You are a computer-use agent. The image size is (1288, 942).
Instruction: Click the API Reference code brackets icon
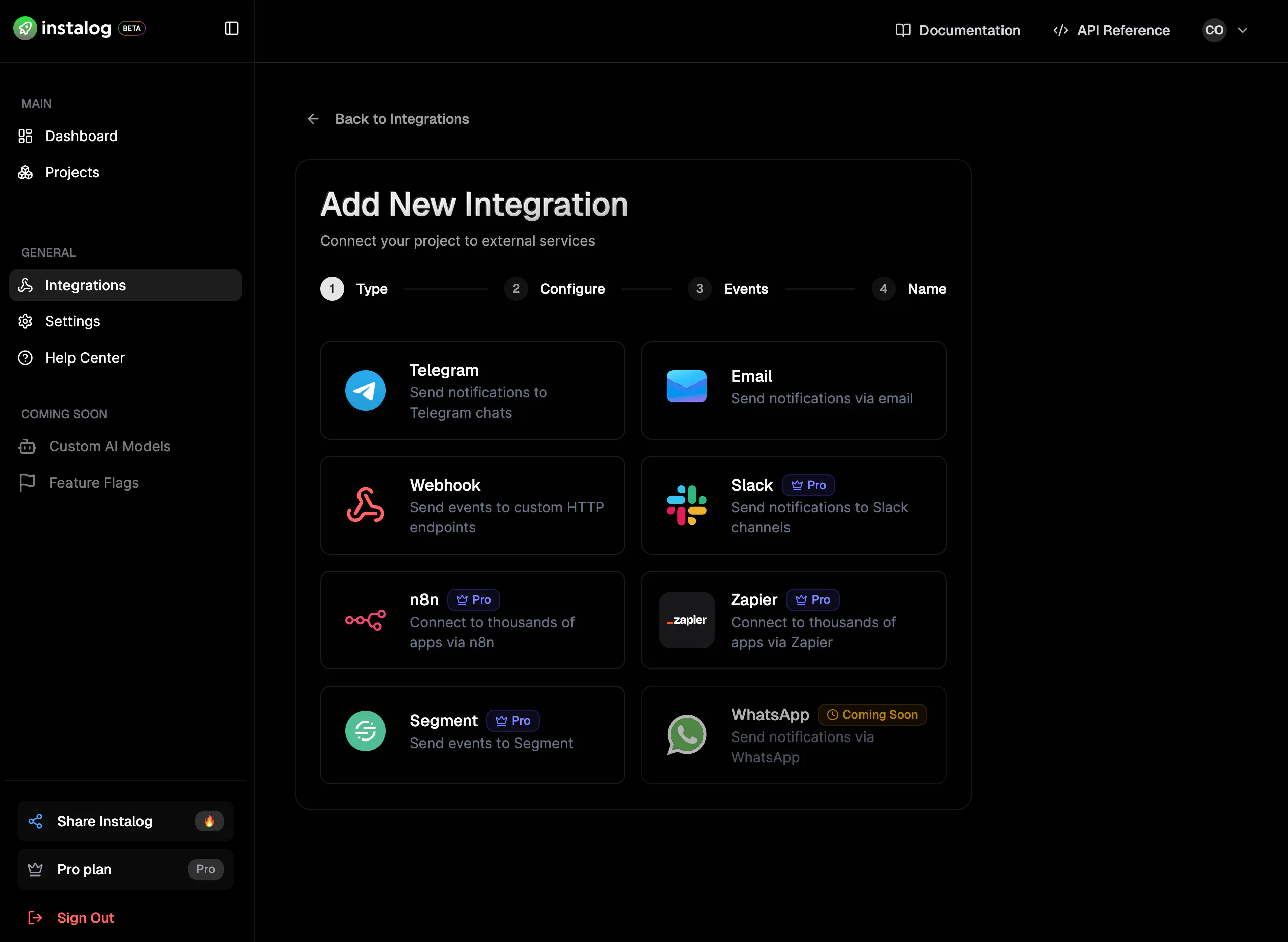pyautogui.click(x=1060, y=30)
